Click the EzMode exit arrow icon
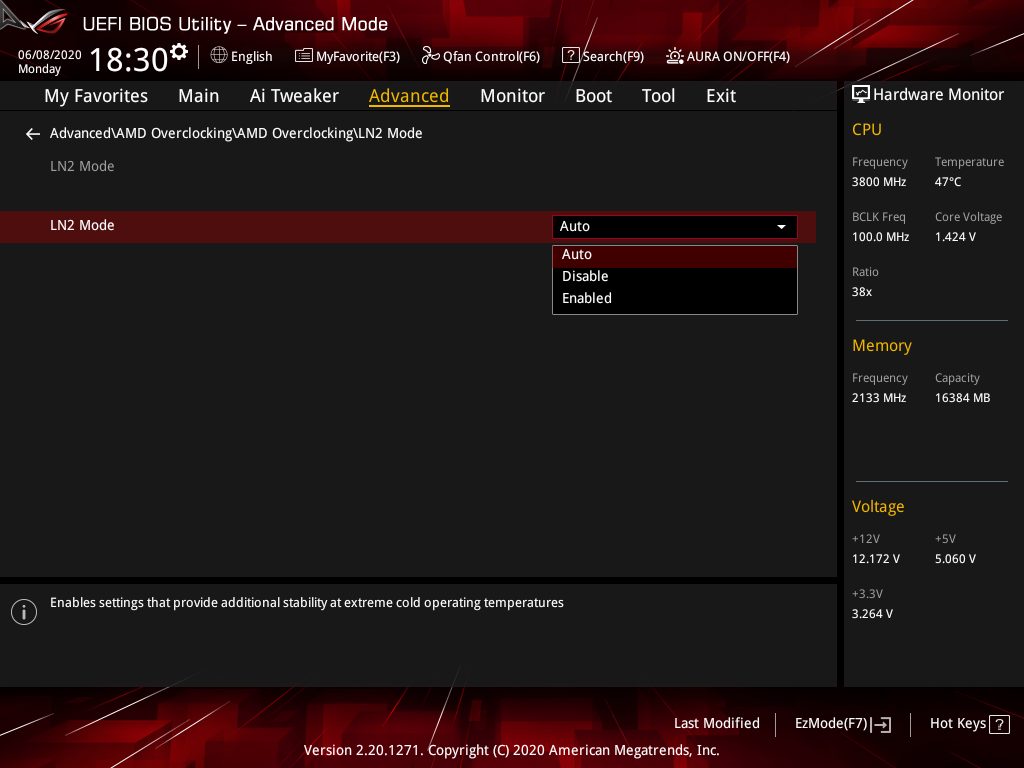Viewport: 1024px width, 768px height. click(x=881, y=724)
